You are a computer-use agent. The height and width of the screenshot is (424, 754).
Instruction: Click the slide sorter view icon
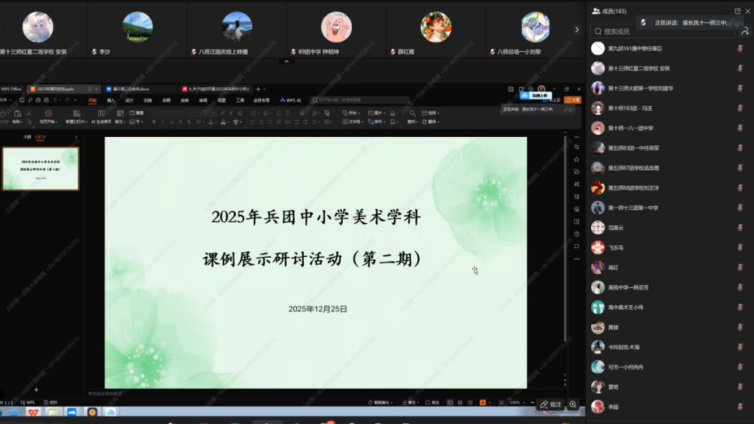pos(460,403)
